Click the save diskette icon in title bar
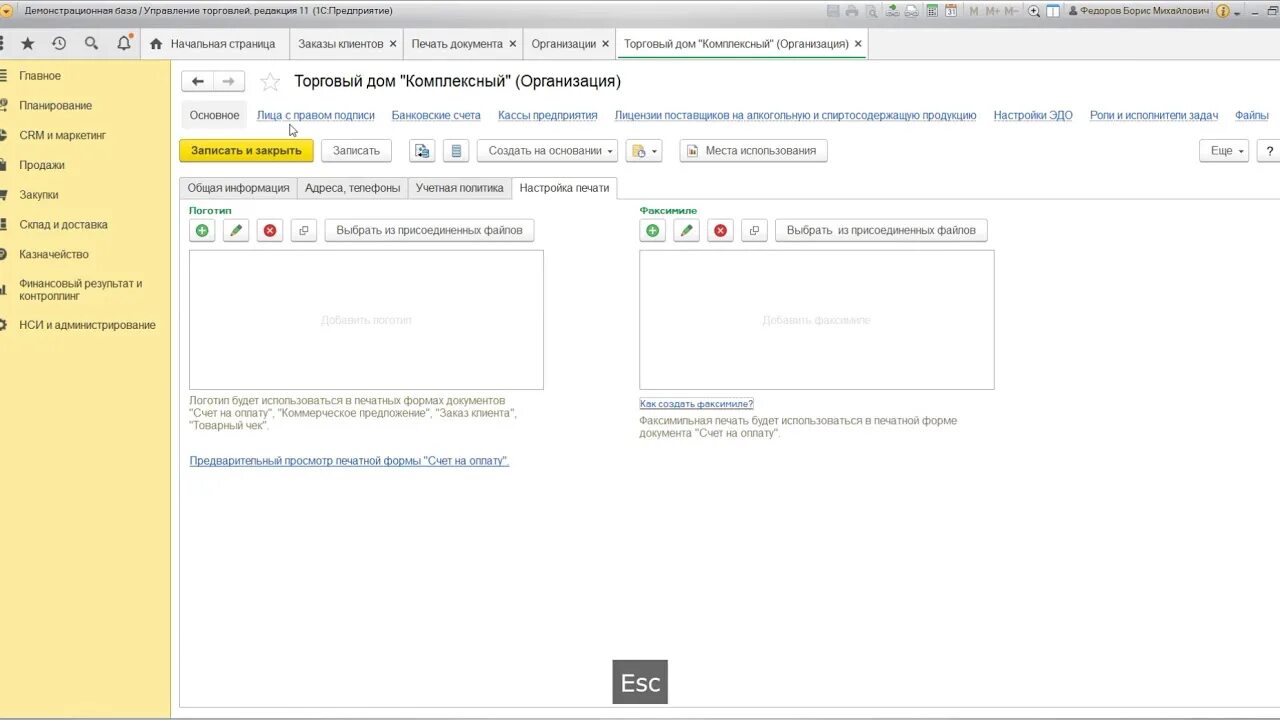This screenshot has height=720, width=1280. [833, 11]
